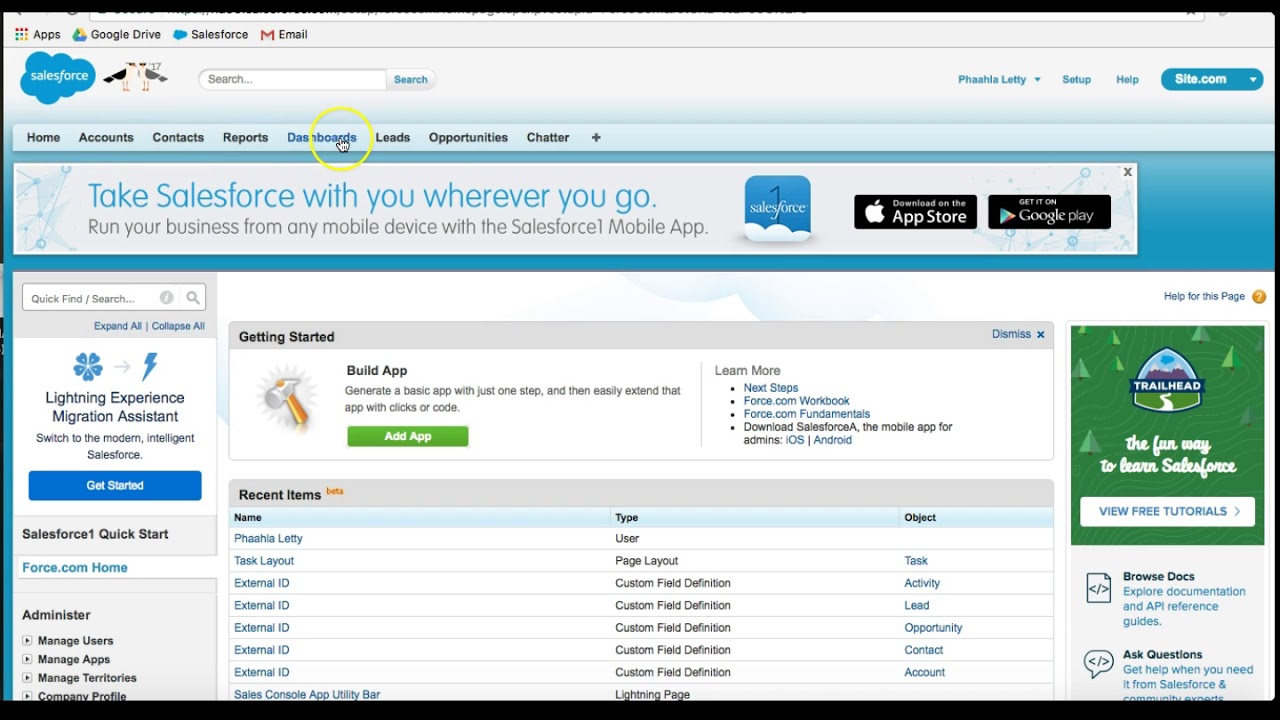The height and width of the screenshot is (720, 1280).
Task: Click the plus icon for all tabs
Action: pos(596,137)
